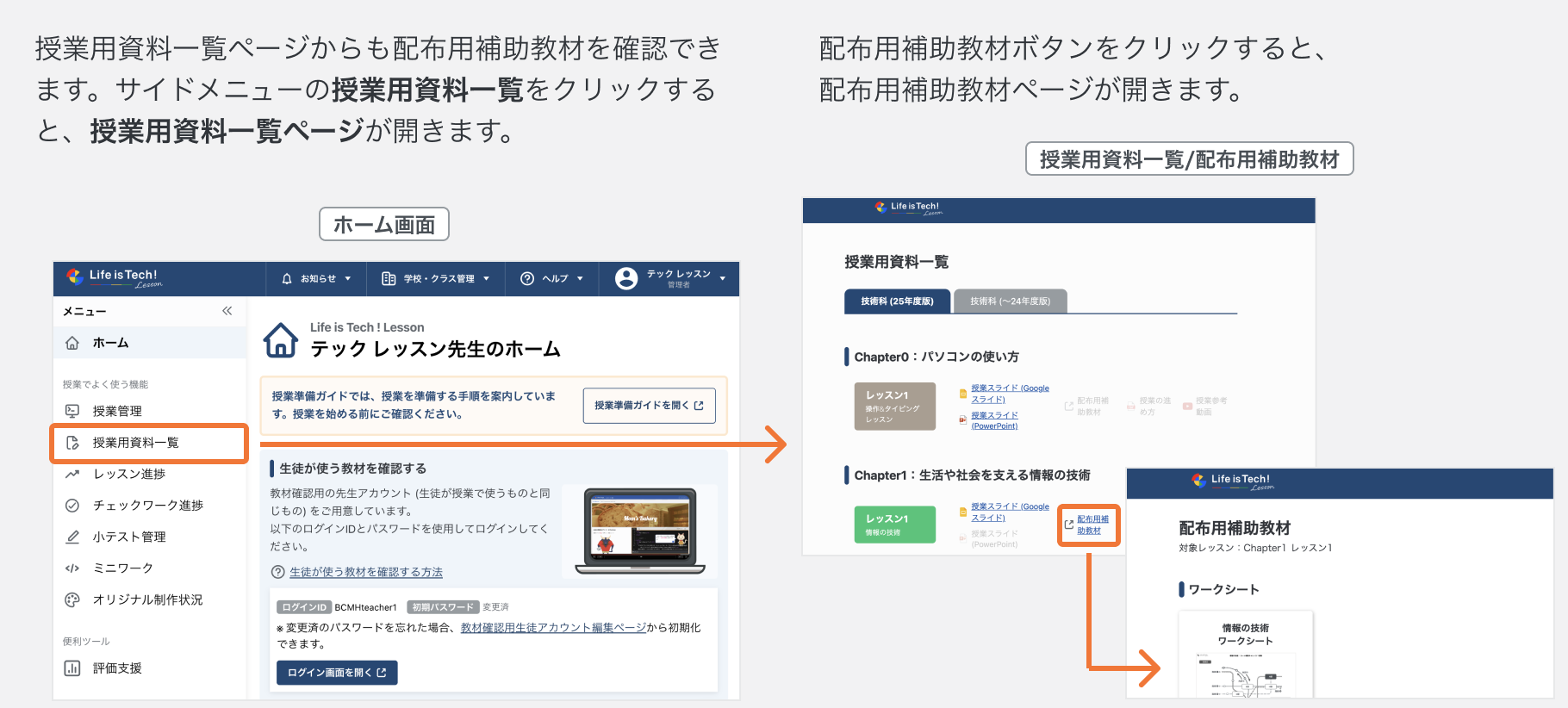Click the ログインID gray label
Screen dimensions: 1568x708
(x=304, y=607)
